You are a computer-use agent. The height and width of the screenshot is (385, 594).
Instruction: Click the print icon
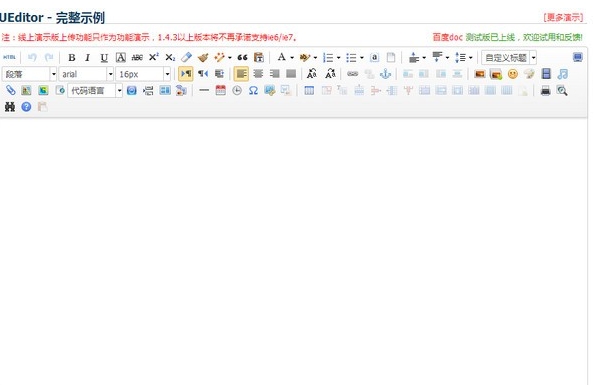click(546, 91)
